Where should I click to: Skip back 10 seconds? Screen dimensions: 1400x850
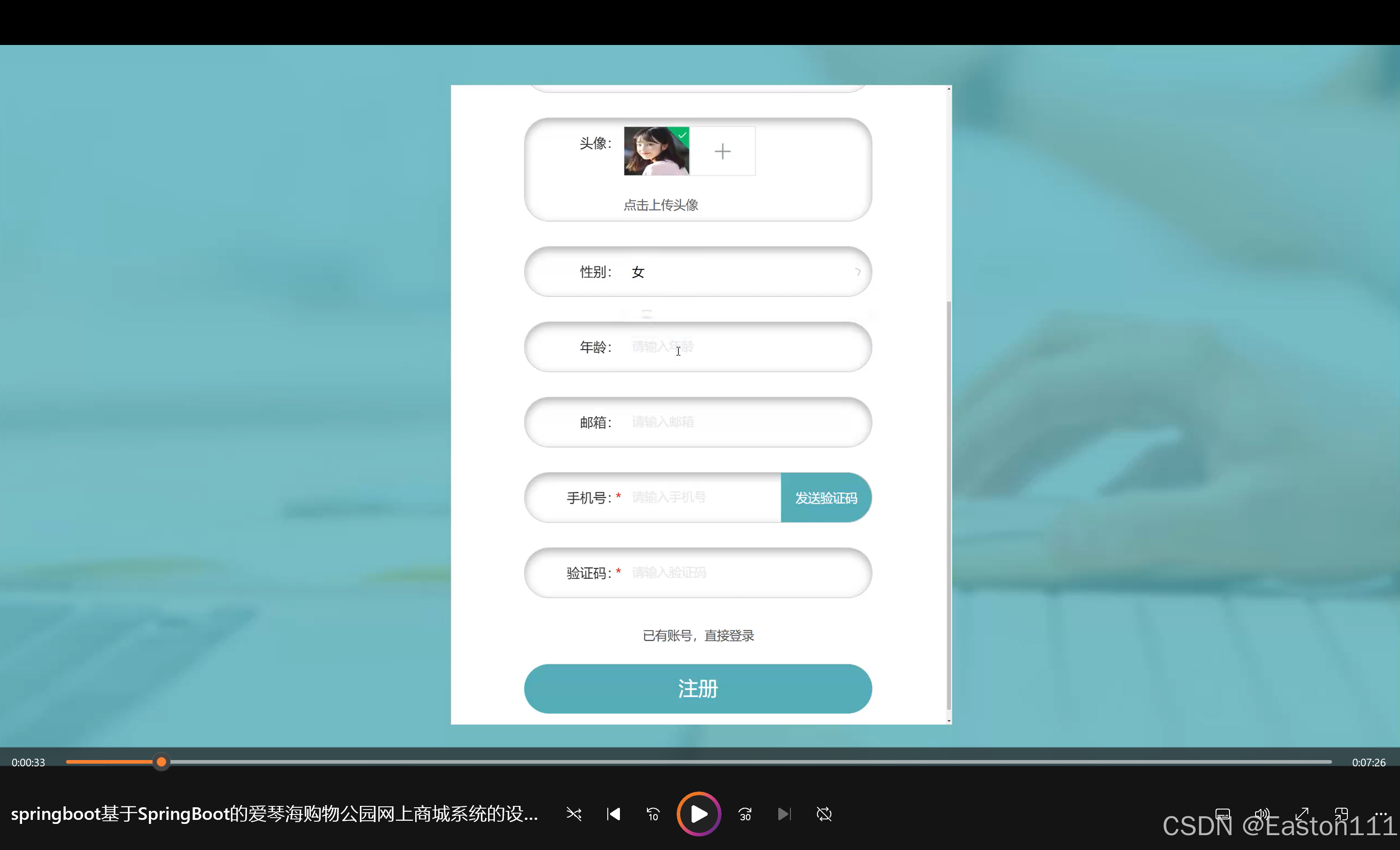pos(653,814)
